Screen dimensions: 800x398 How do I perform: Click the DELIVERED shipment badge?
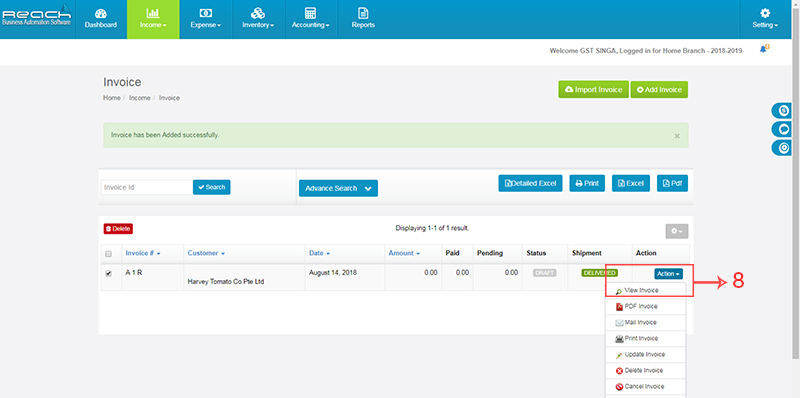pos(599,273)
